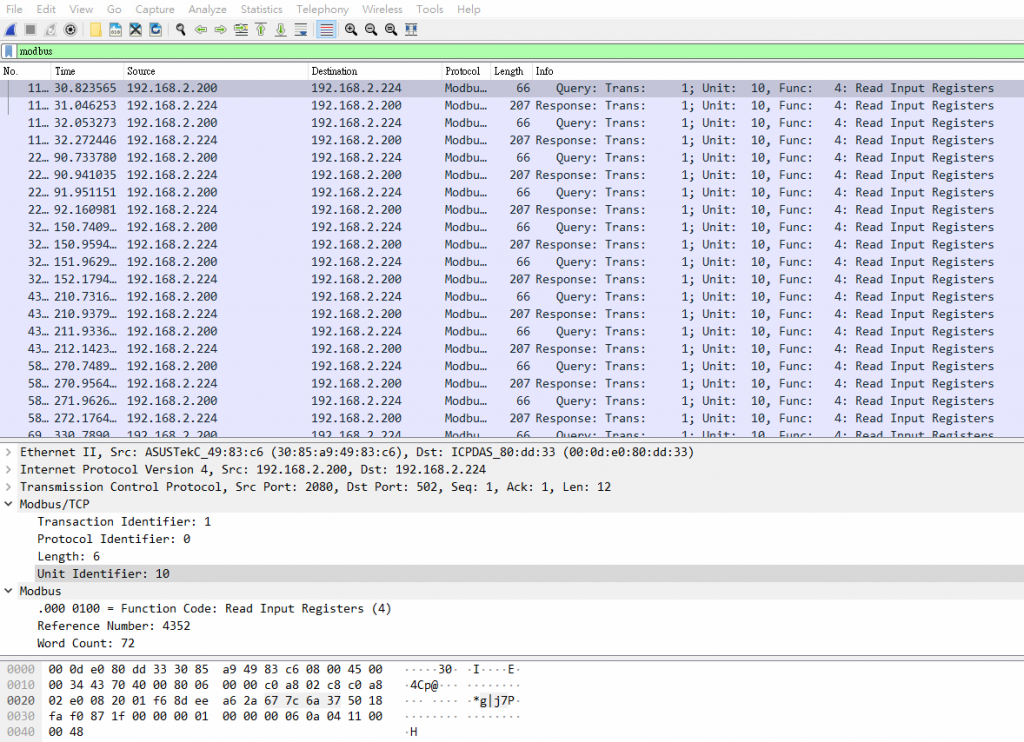Click the modbus display filter field

pyautogui.click(x=500, y=51)
